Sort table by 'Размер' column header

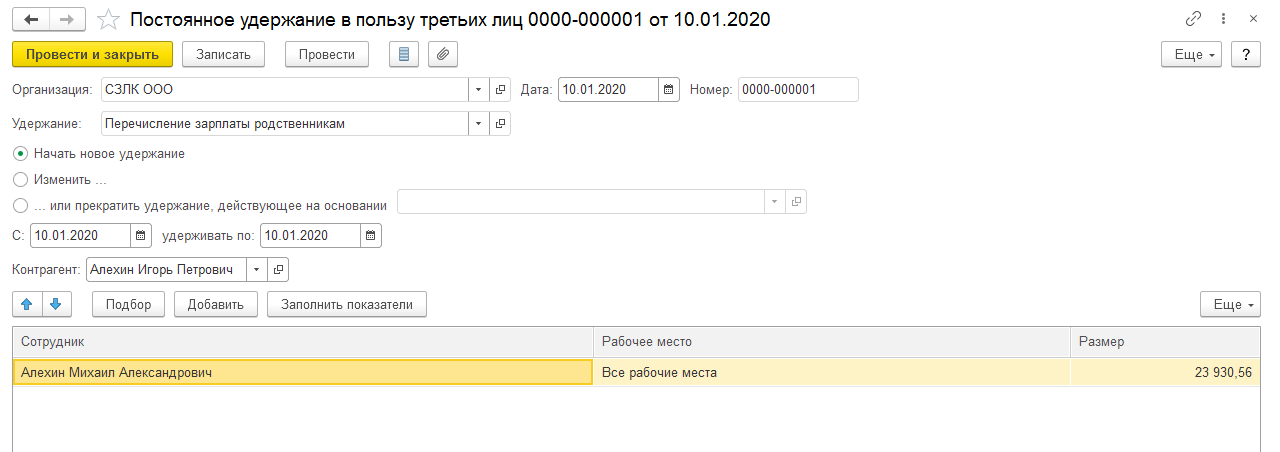click(x=1164, y=341)
